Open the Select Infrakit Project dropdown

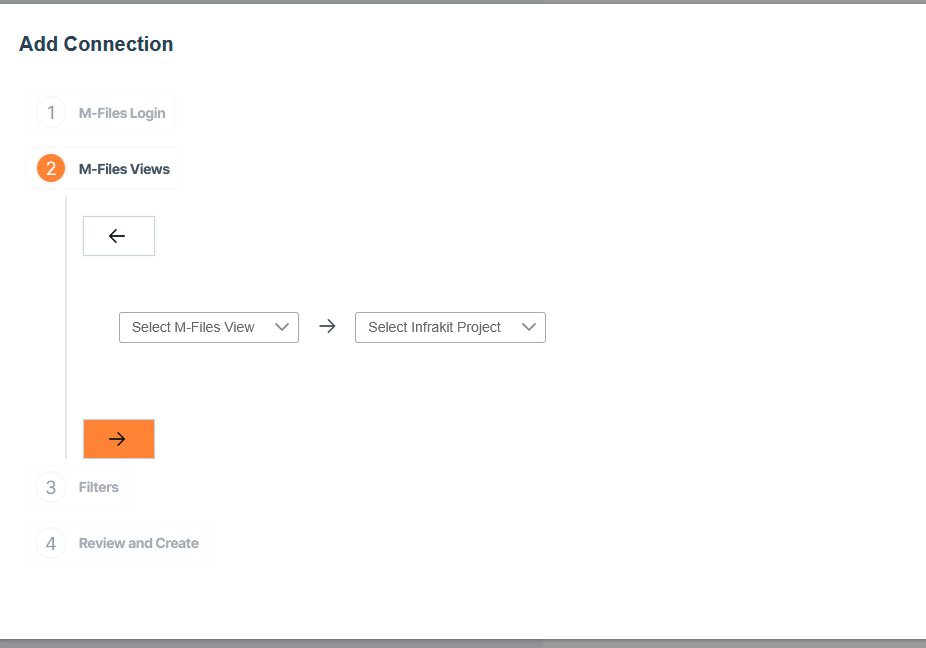pyautogui.click(x=435, y=327)
